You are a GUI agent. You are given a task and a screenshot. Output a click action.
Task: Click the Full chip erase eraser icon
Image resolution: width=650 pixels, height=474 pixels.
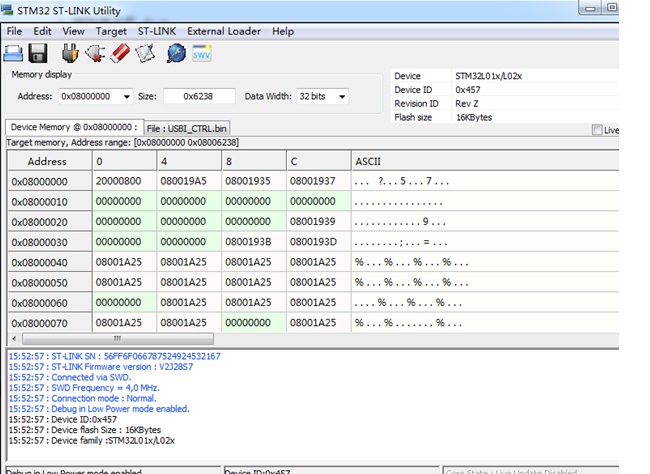(120, 53)
